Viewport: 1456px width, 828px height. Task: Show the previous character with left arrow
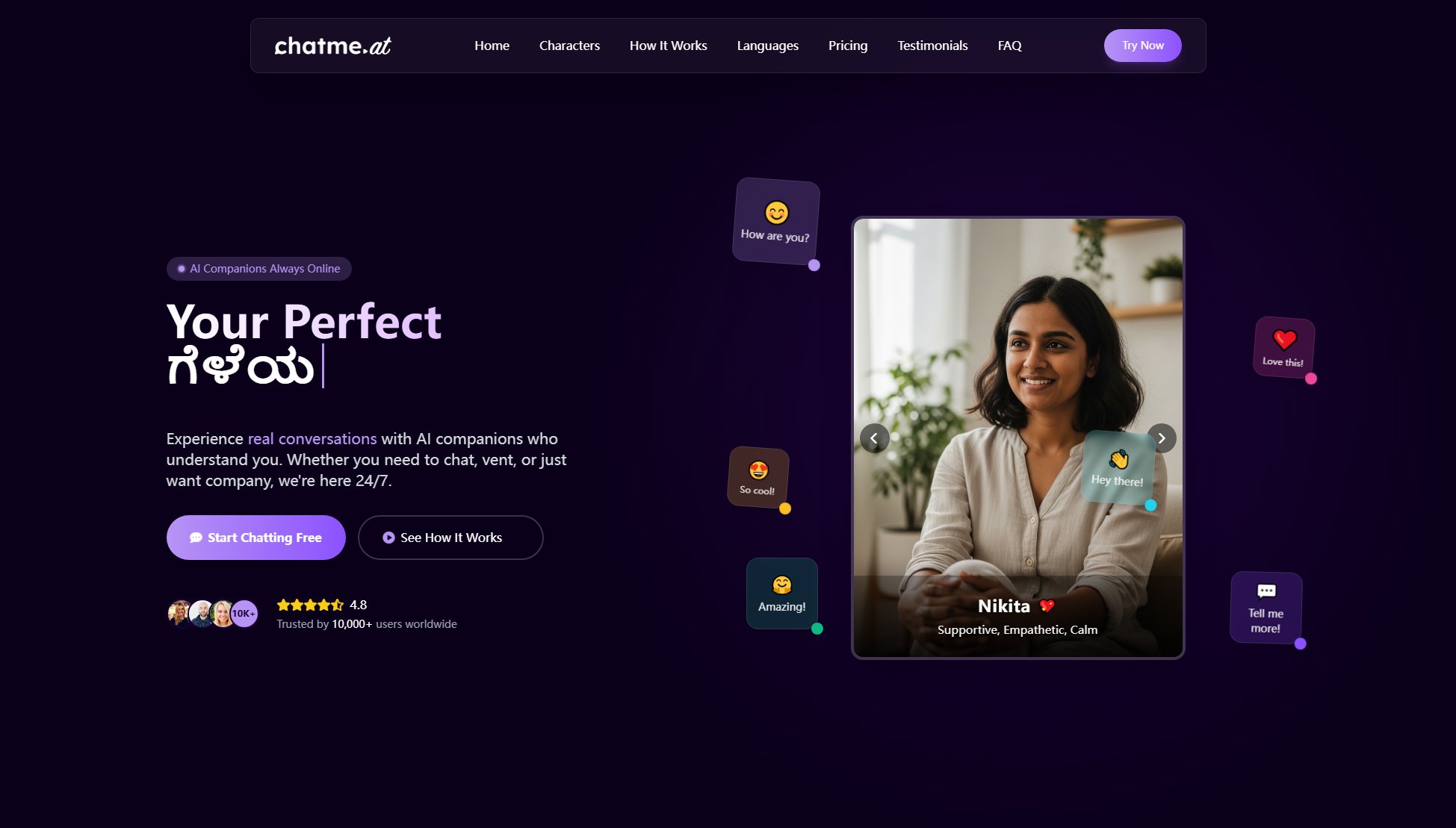[874, 438]
